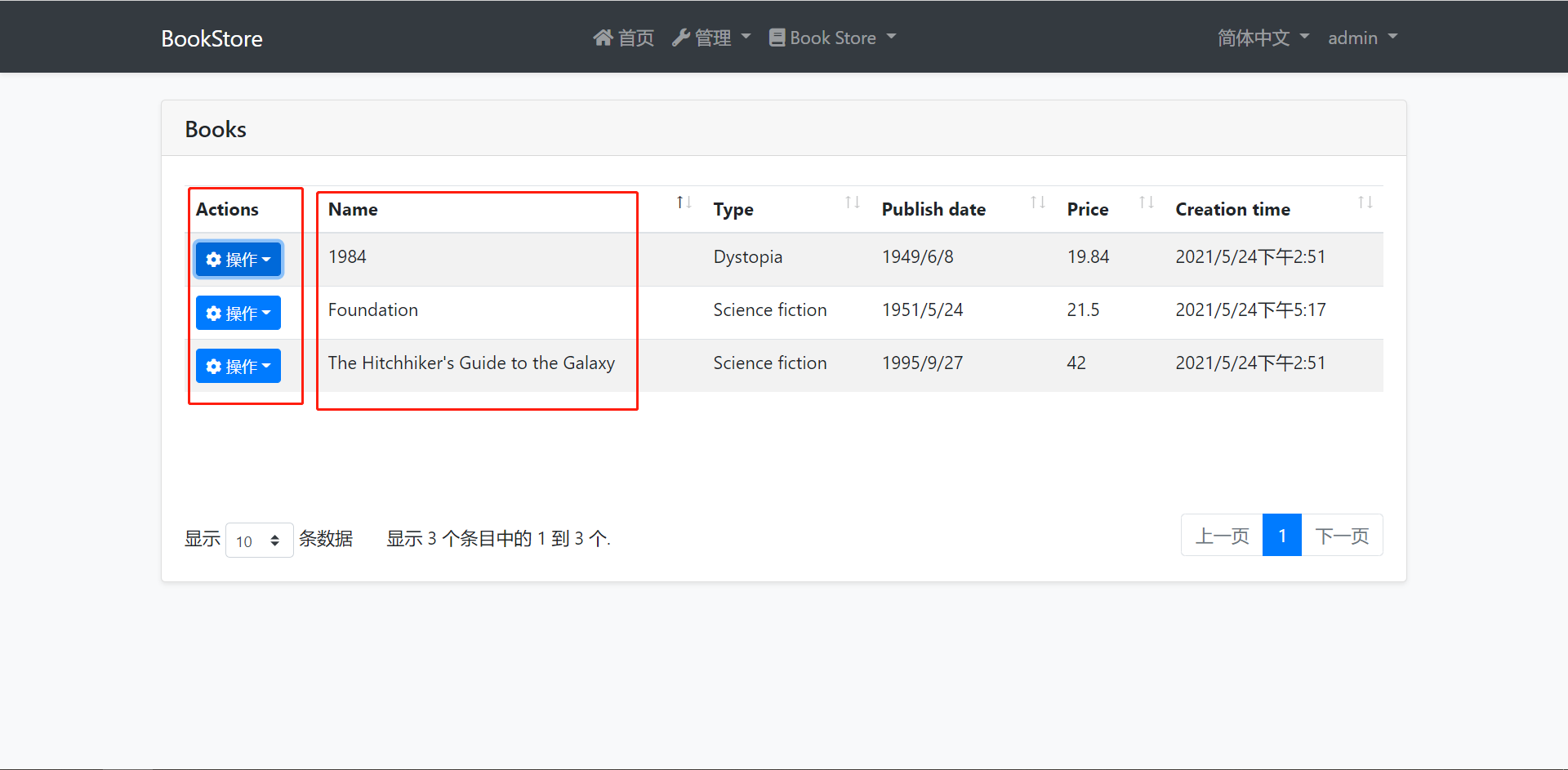Sort by Publish date using its sort icon
1568x770 pixels.
pos(1037,202)
